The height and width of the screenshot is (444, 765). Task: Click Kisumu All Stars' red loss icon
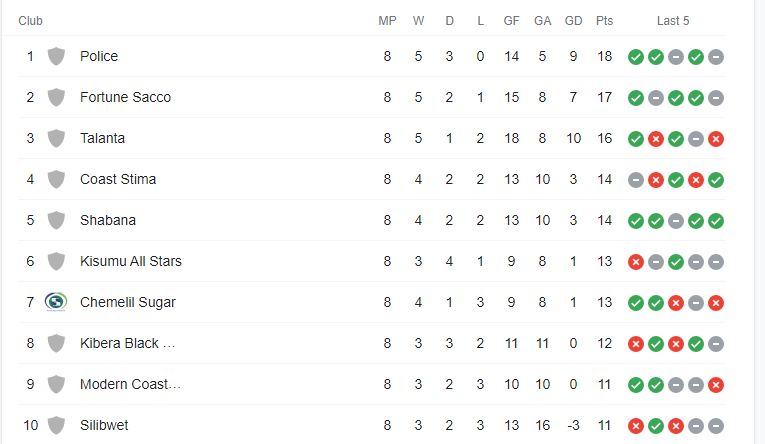click(x=636, y=262)
